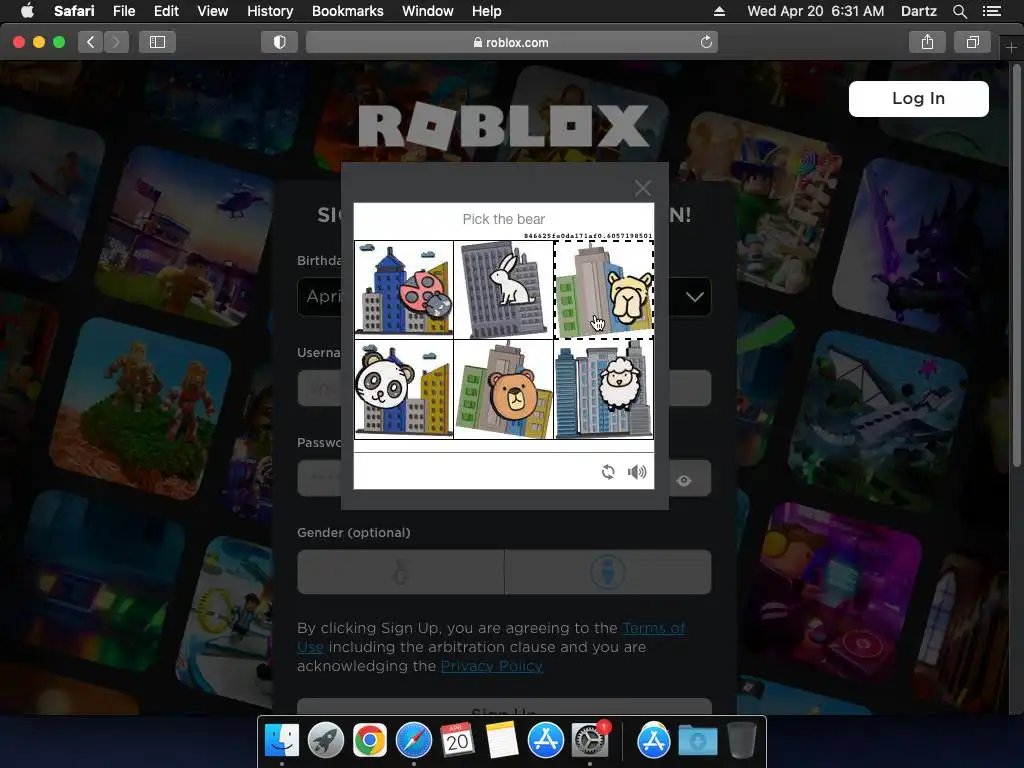The image size is (1024, 768).
Task: Click the eject icon in menu bar
Action: [x=719, y=11]
